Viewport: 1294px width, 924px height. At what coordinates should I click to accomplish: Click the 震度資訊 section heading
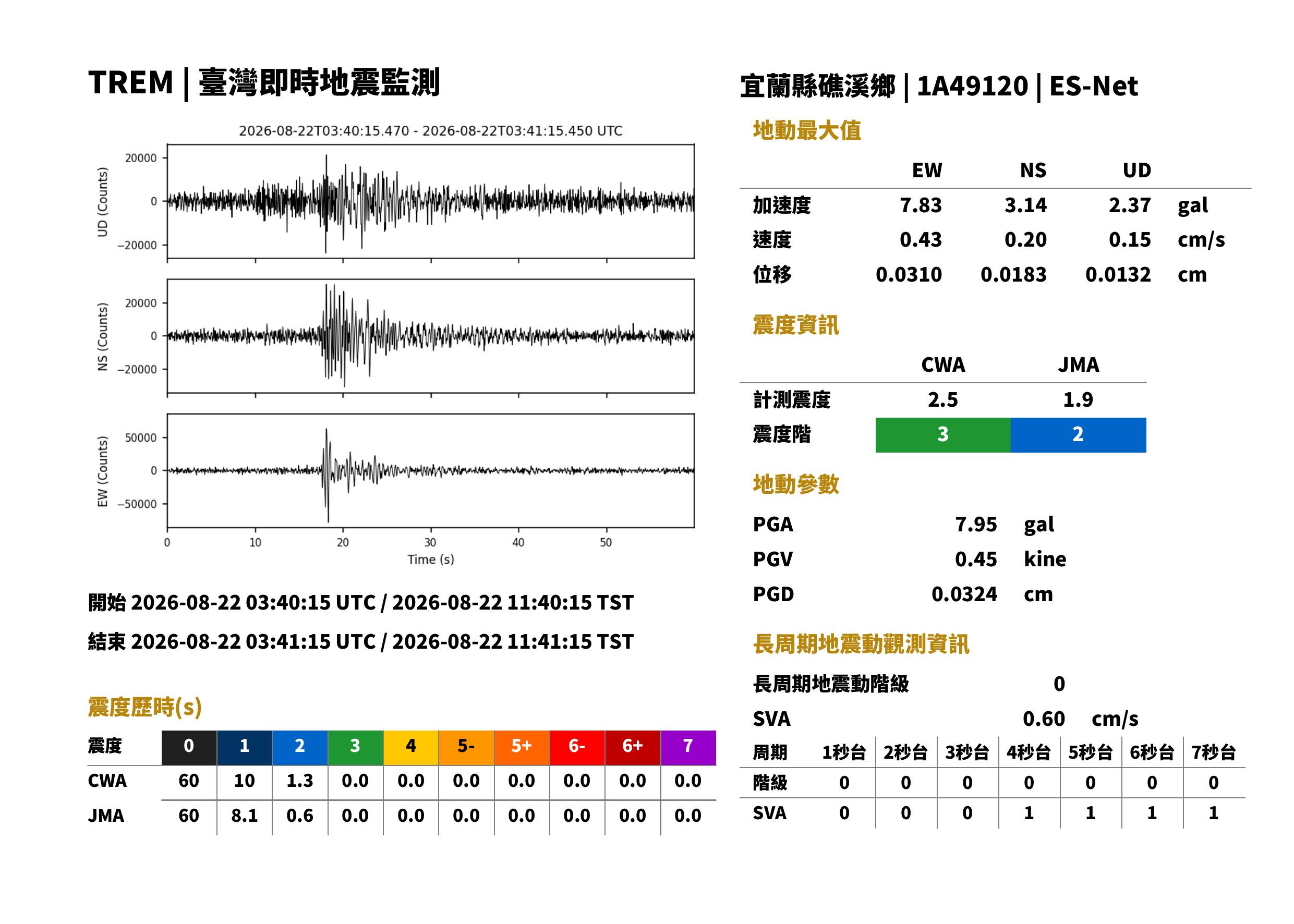(795, 325)
